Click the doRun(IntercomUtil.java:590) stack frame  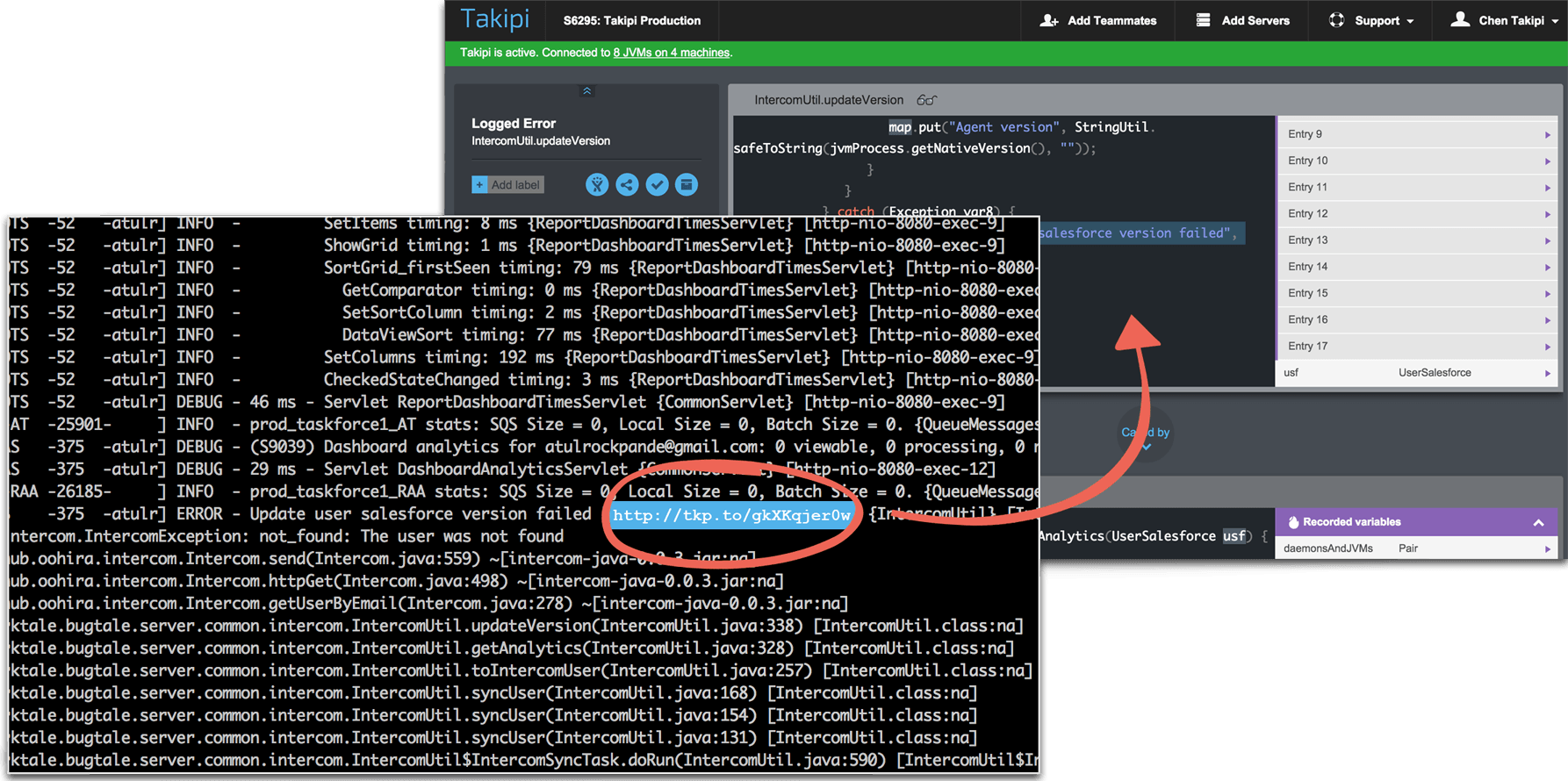523,760
